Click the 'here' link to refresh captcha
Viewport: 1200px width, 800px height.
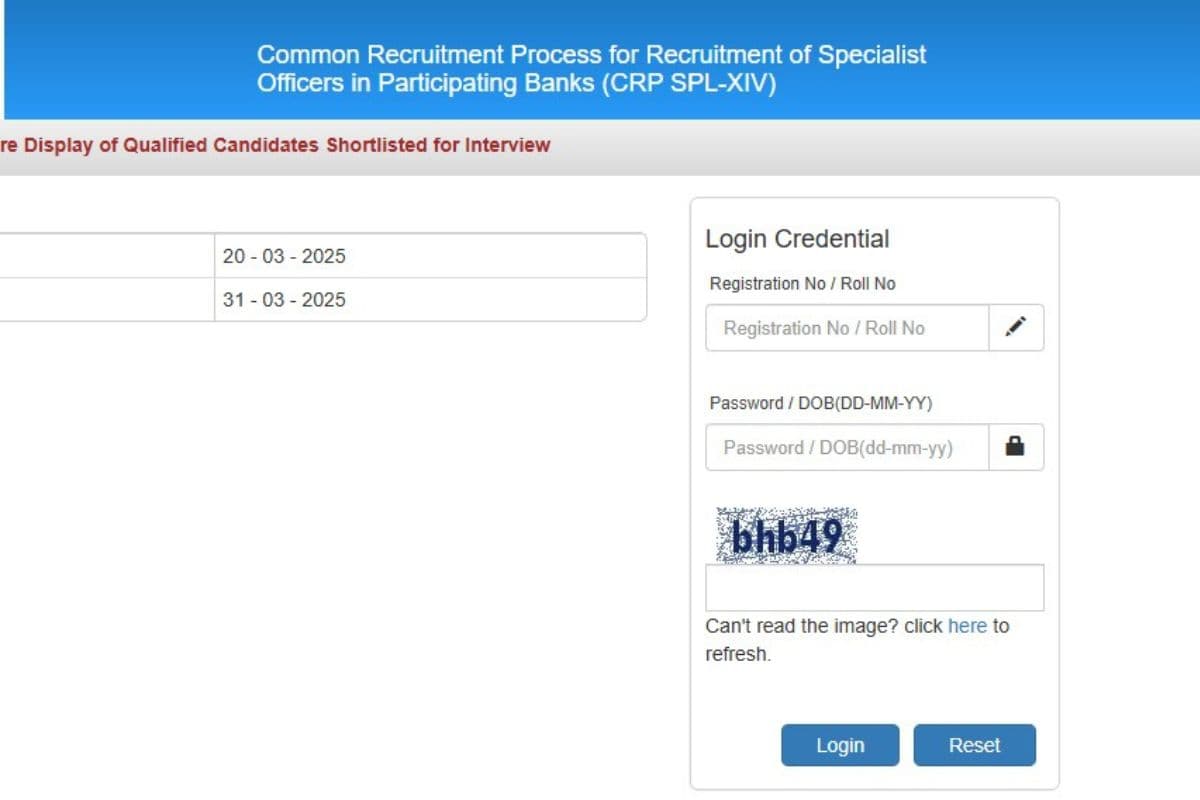point(967,626)
